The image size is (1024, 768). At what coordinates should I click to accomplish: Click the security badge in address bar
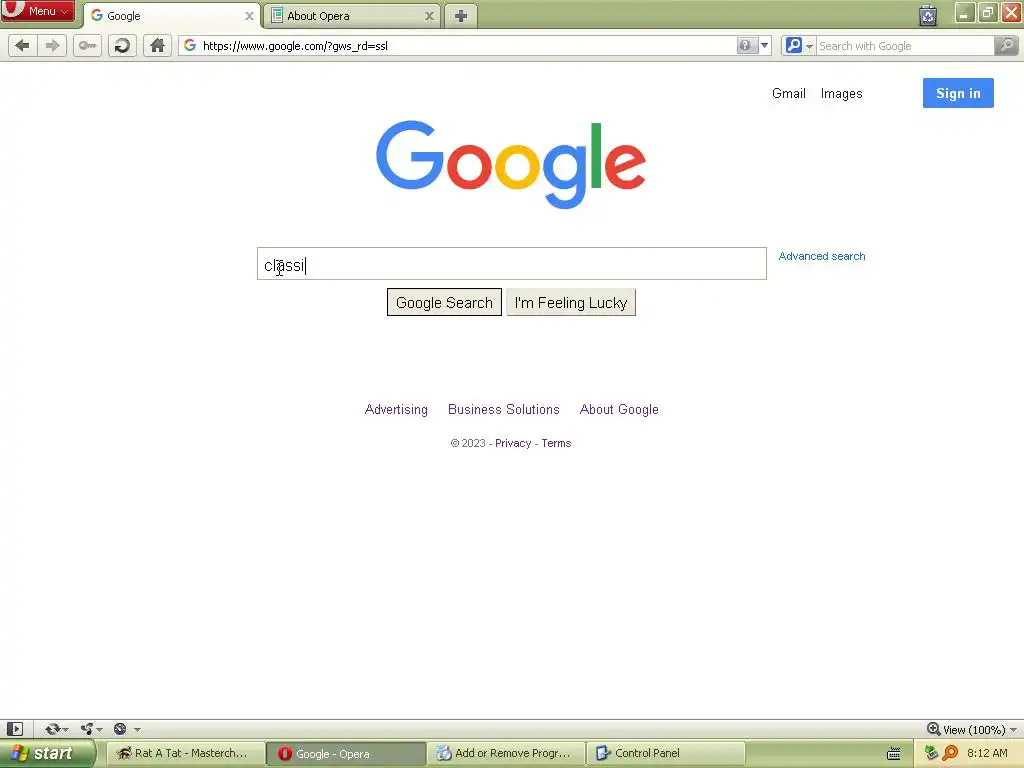click(x=745, y=46)
